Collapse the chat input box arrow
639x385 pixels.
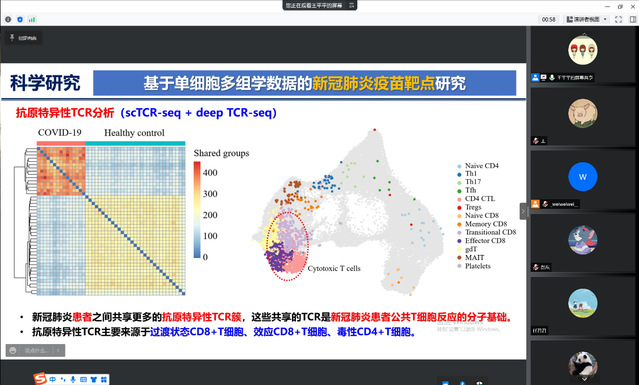click(59, 350)
